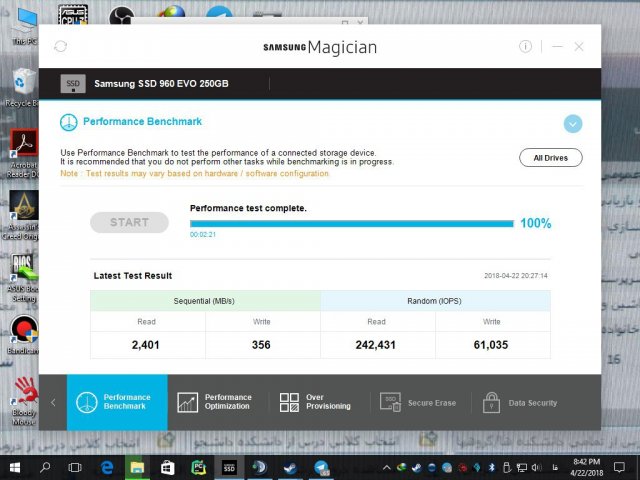Open the Over Provisioning tab
This screenshot has width=640, height=480.
click(316, 402)
